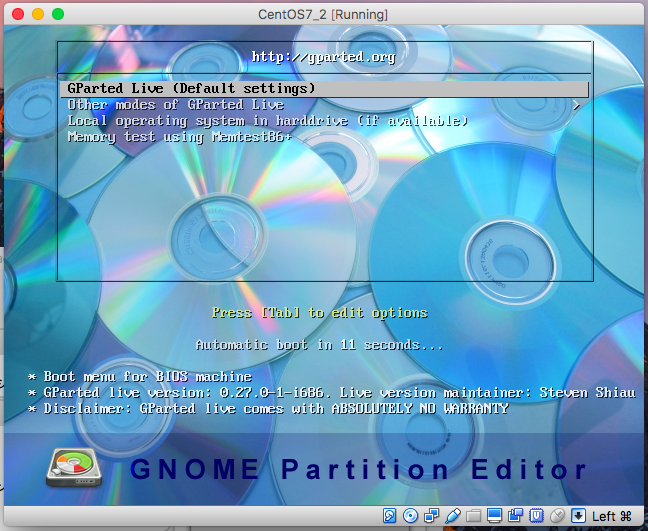
Task: Click the network adapters status icon
Action: point(430,516)
